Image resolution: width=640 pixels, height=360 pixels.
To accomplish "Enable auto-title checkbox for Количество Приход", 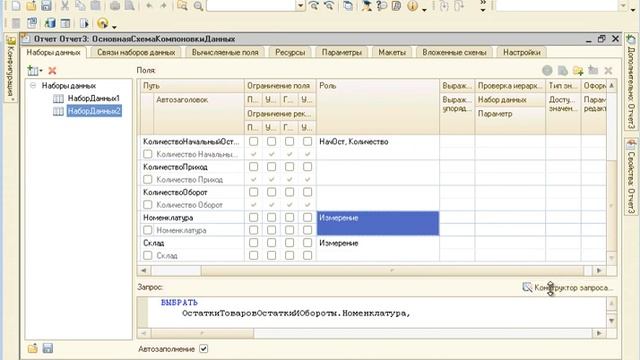I will 148,179.
